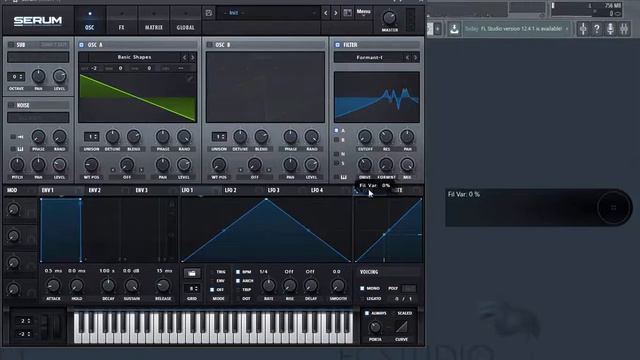The height and width of the screenshot is (360, 640).
Task: Click the portamento curve shape icon
Action: 401,327
